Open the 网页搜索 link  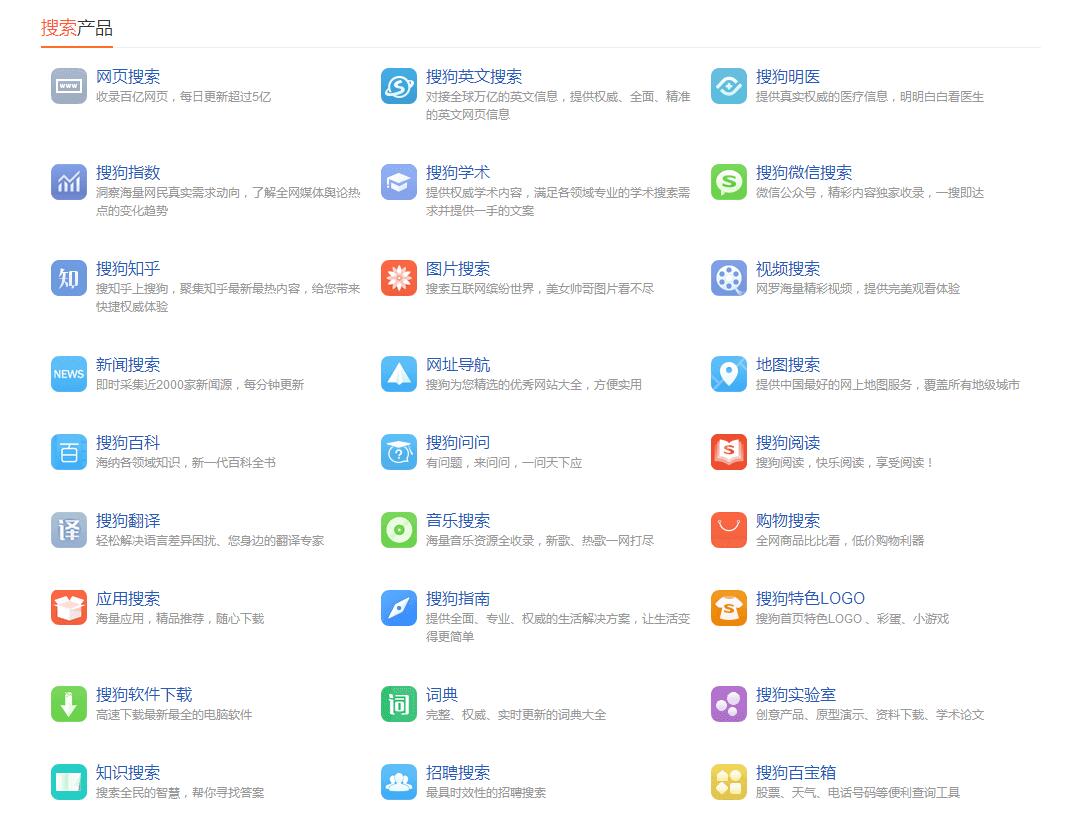click(128, 77)
